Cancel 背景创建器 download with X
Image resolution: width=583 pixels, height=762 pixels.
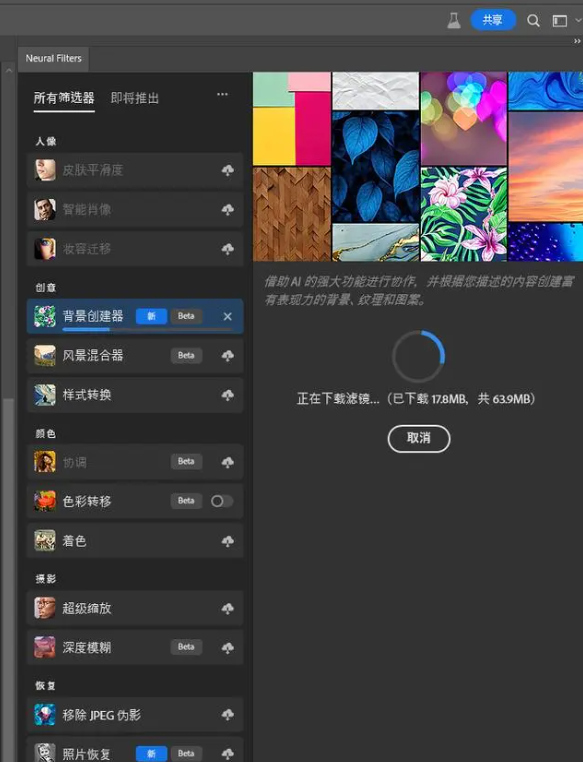[x=227, y=317]
